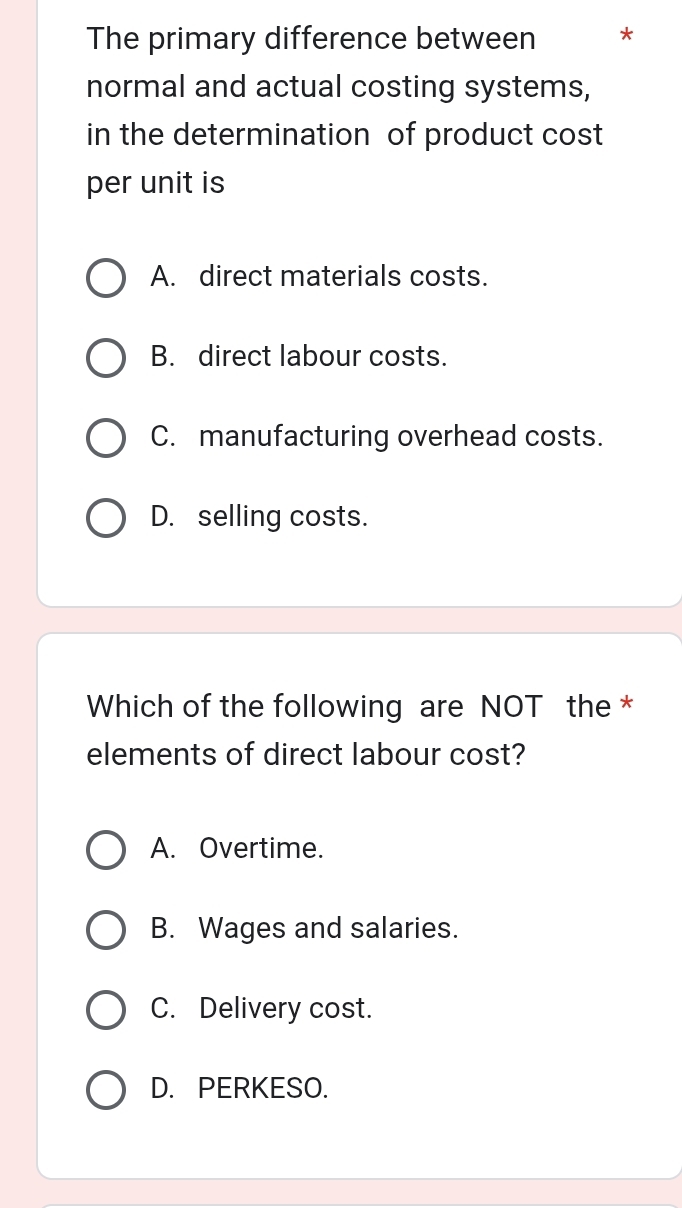This screenshot has height=1208, width=682.
Task: Select the Overtime radio button
Action: coord(106,850)
